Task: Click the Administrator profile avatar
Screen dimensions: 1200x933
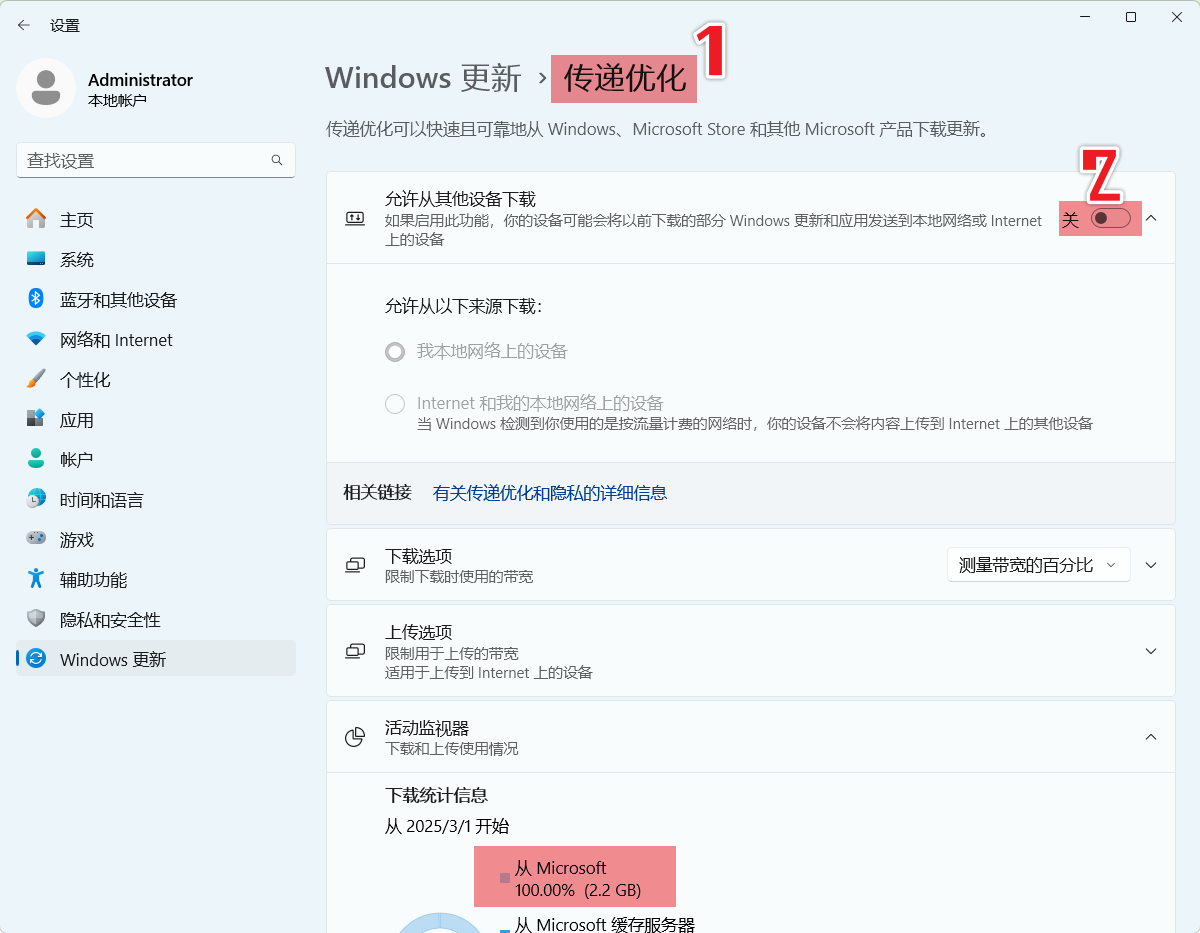Action: (x=46, y=88)
